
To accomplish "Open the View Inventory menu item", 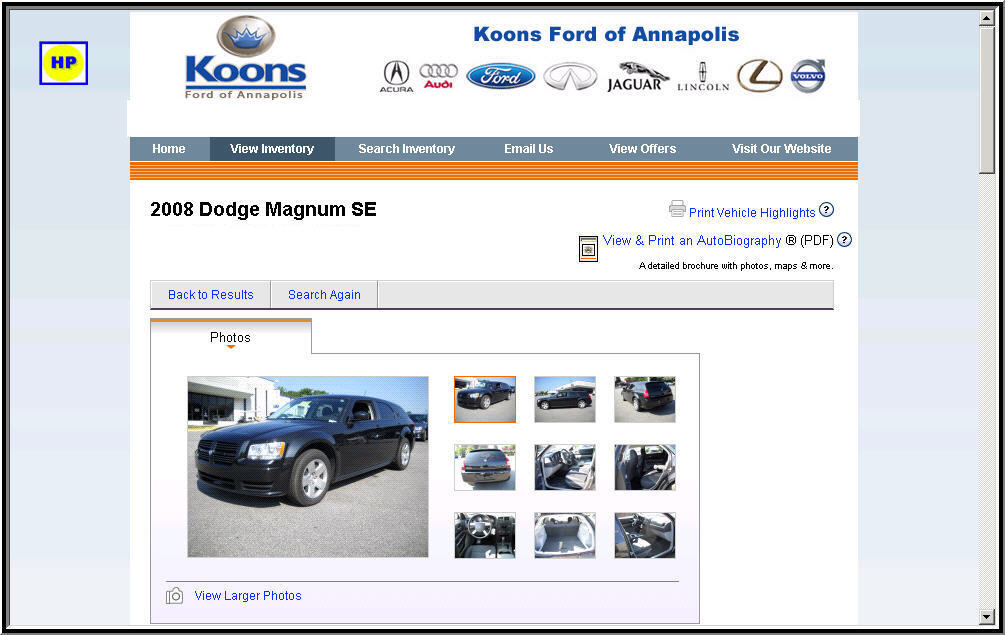I will [272, 149].
